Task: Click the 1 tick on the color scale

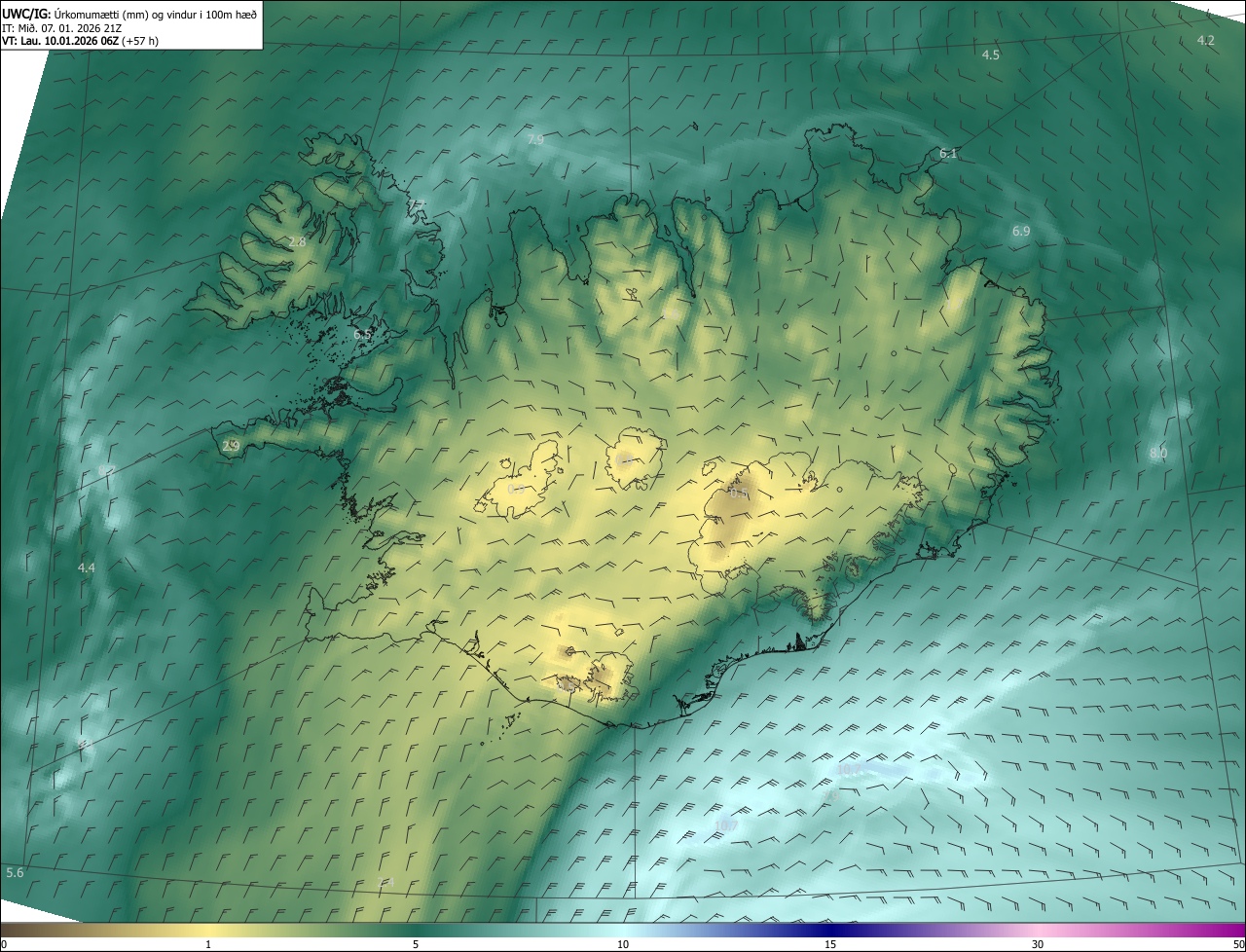Action: tap(208, 944)
